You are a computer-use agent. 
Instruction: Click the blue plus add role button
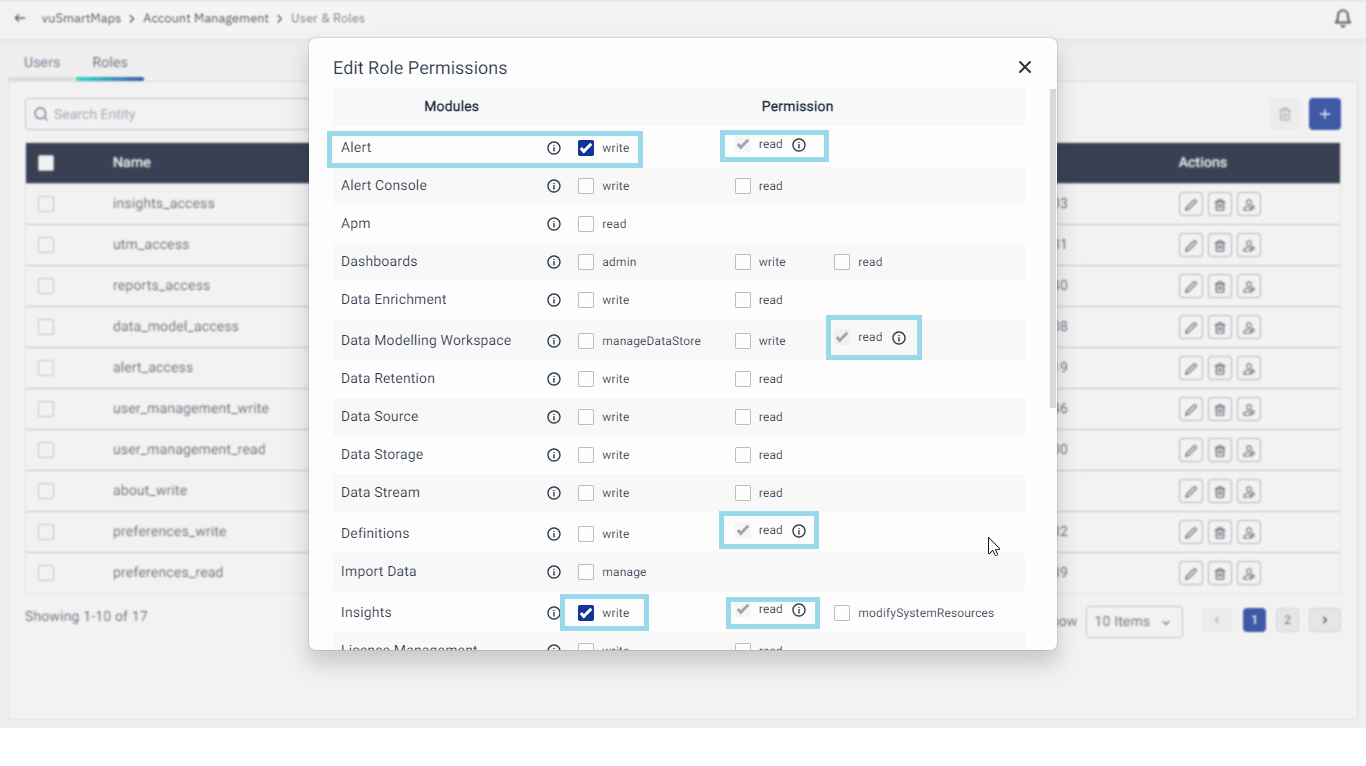[x=1324, y=114]
